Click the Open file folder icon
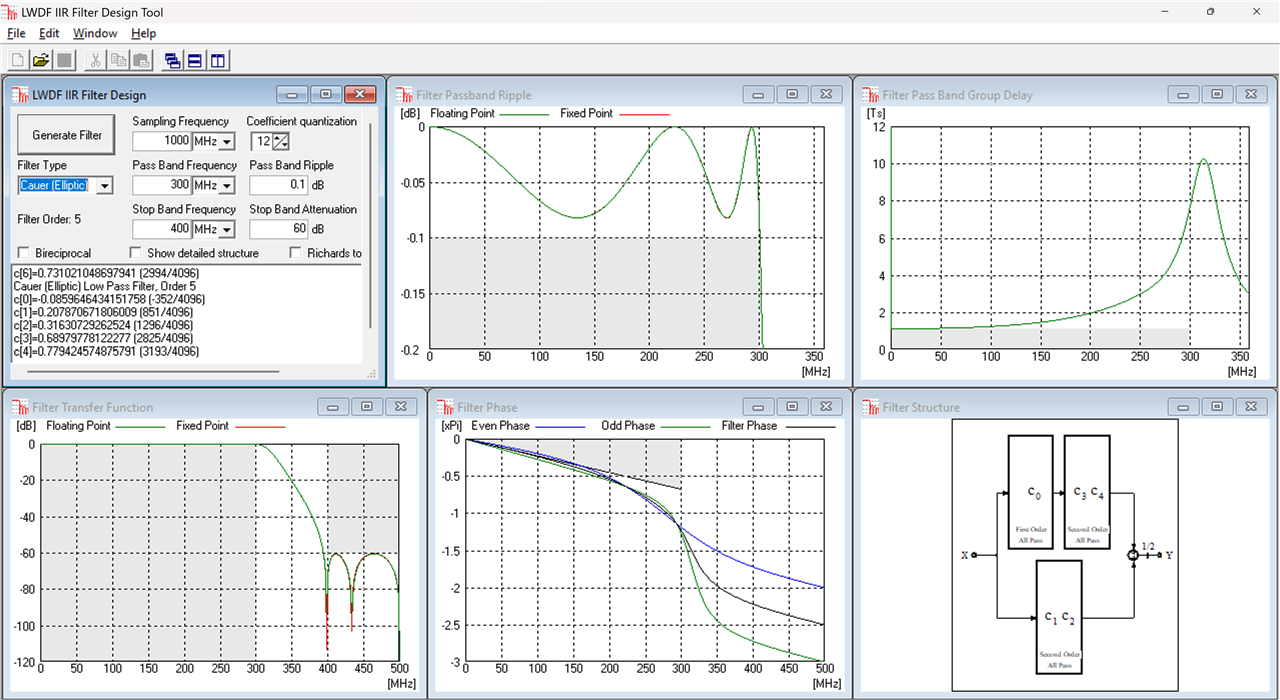Viewport: 1280px width, 700px height. pyautogui.click(x=41, y=60)
